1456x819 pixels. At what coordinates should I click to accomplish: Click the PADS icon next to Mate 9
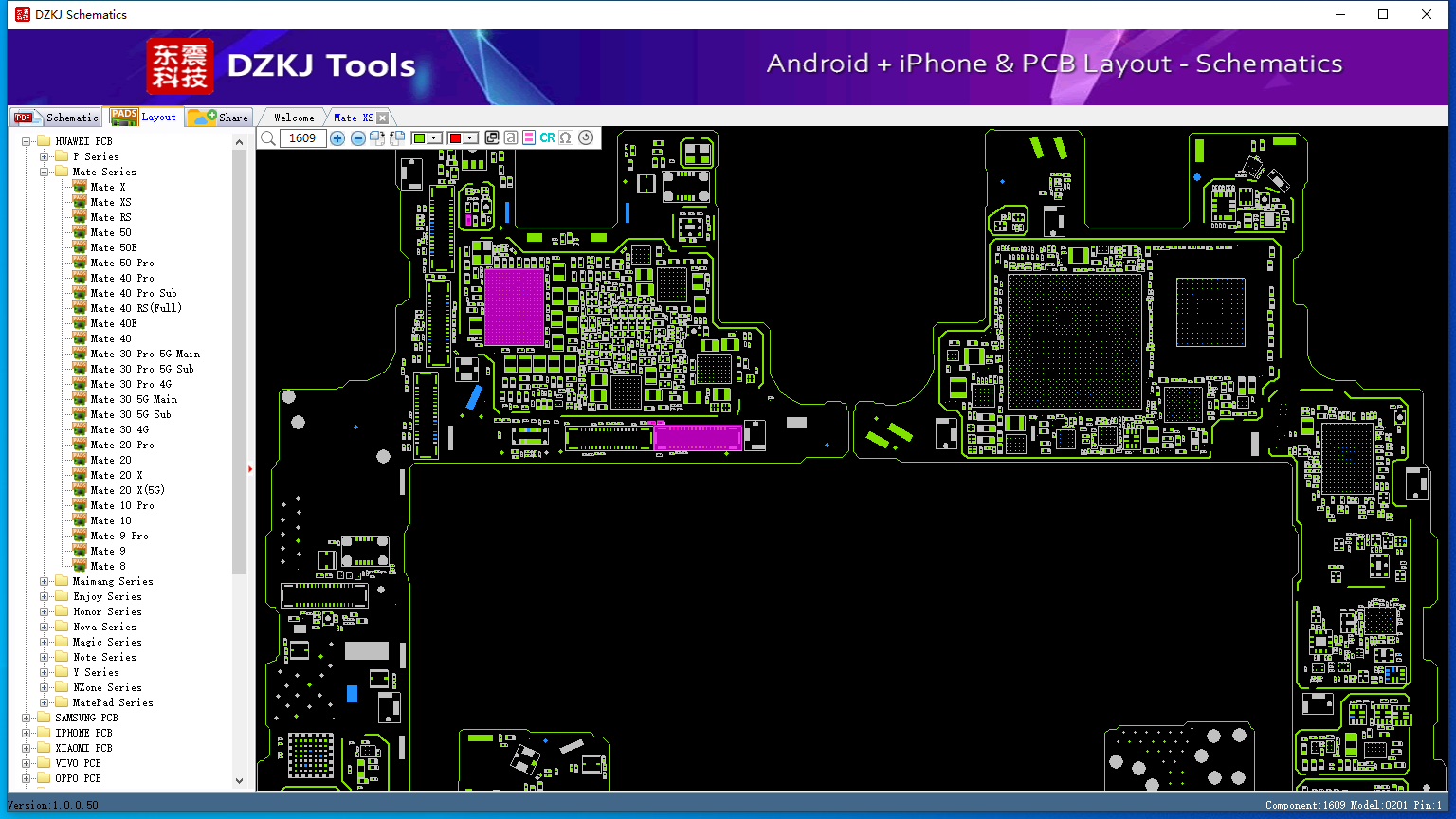point(80,551)
